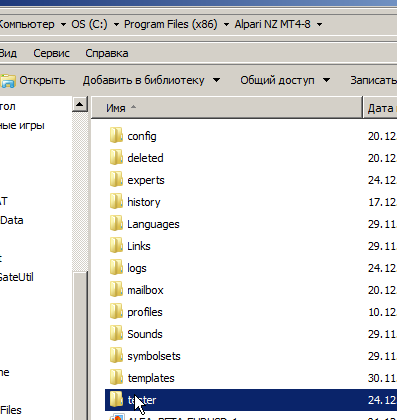Click the Открыть toolbar folder icon
397x420 pixels.
pyautogui.click(x=8, y=81)
